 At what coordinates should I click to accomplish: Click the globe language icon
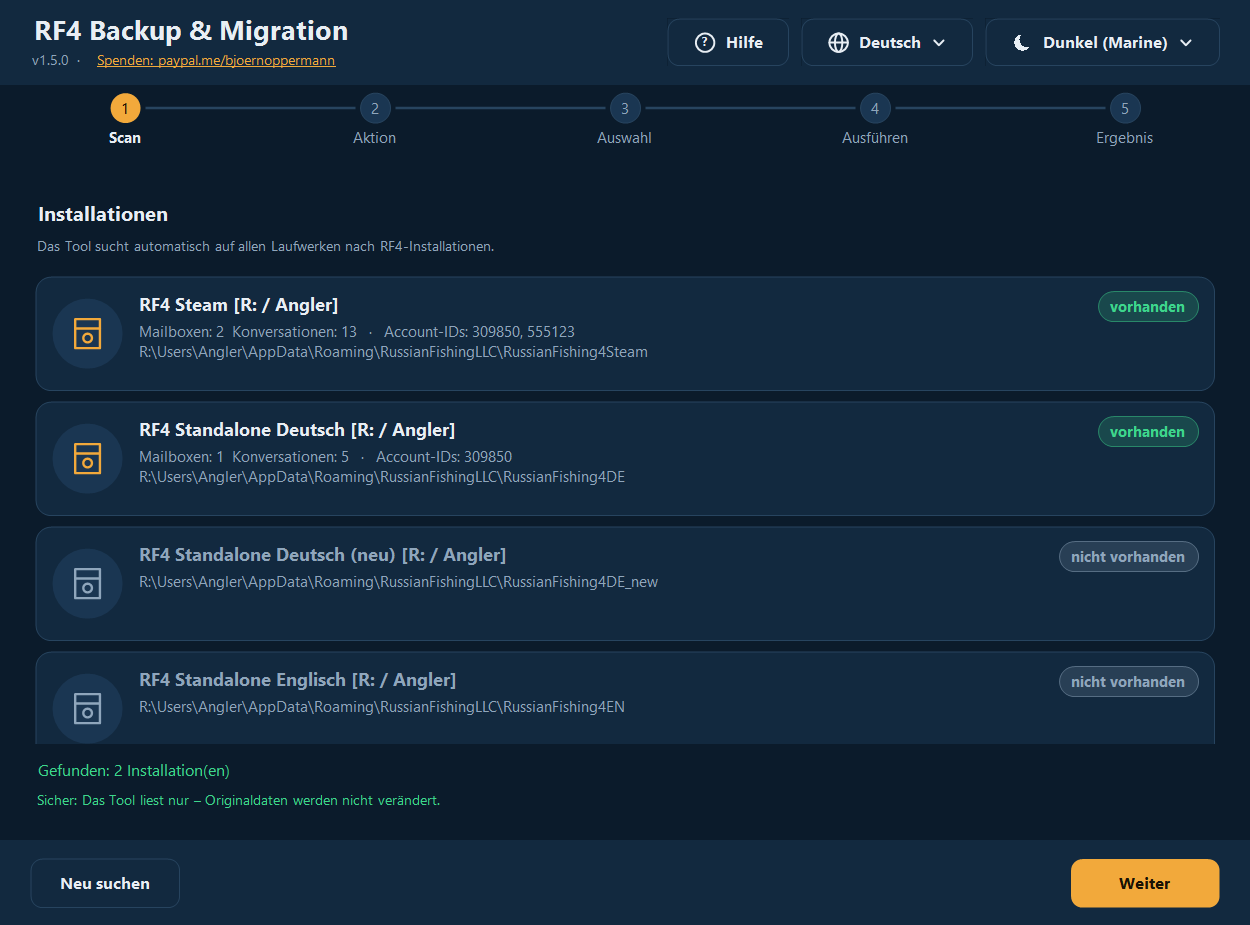pos(839,43)
